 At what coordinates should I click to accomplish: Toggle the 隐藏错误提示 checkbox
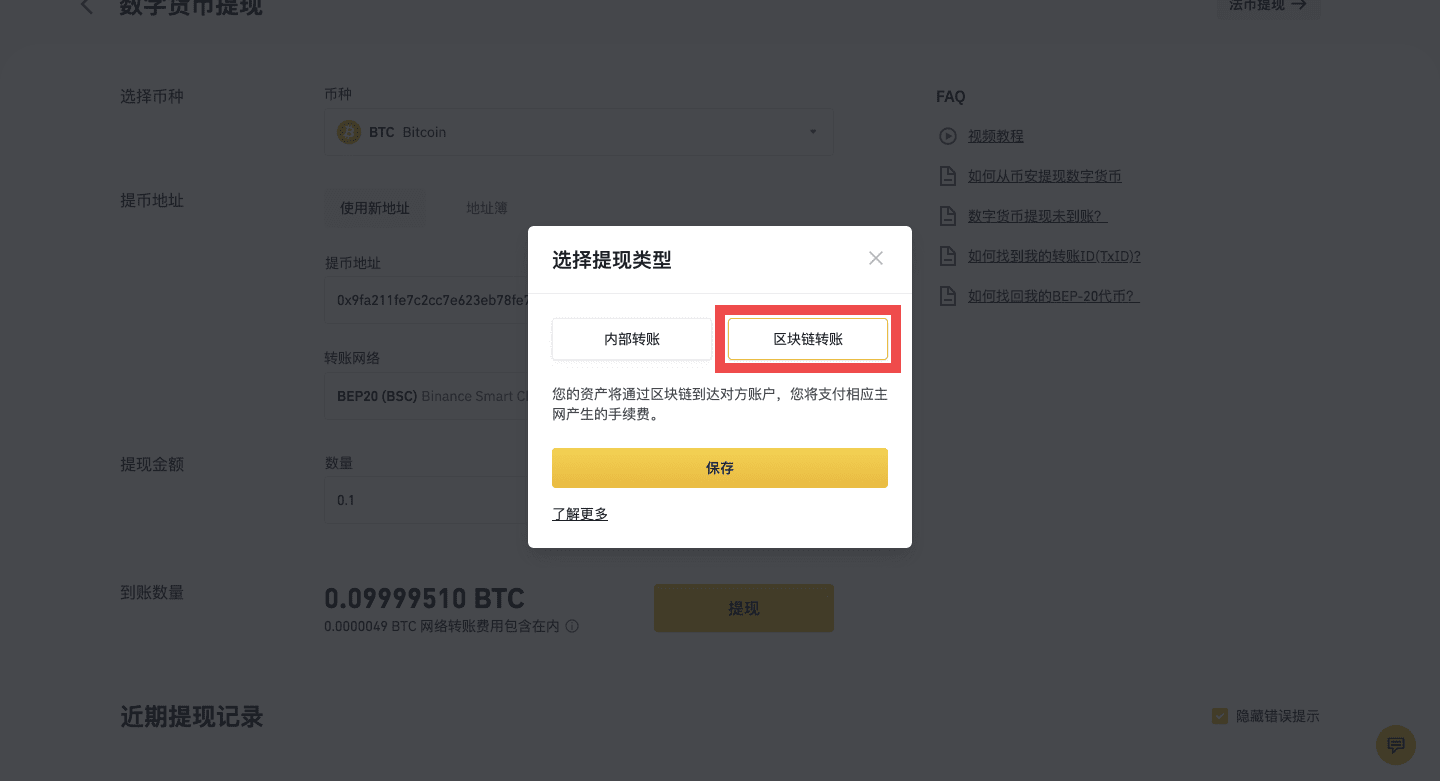[1219, 716]
